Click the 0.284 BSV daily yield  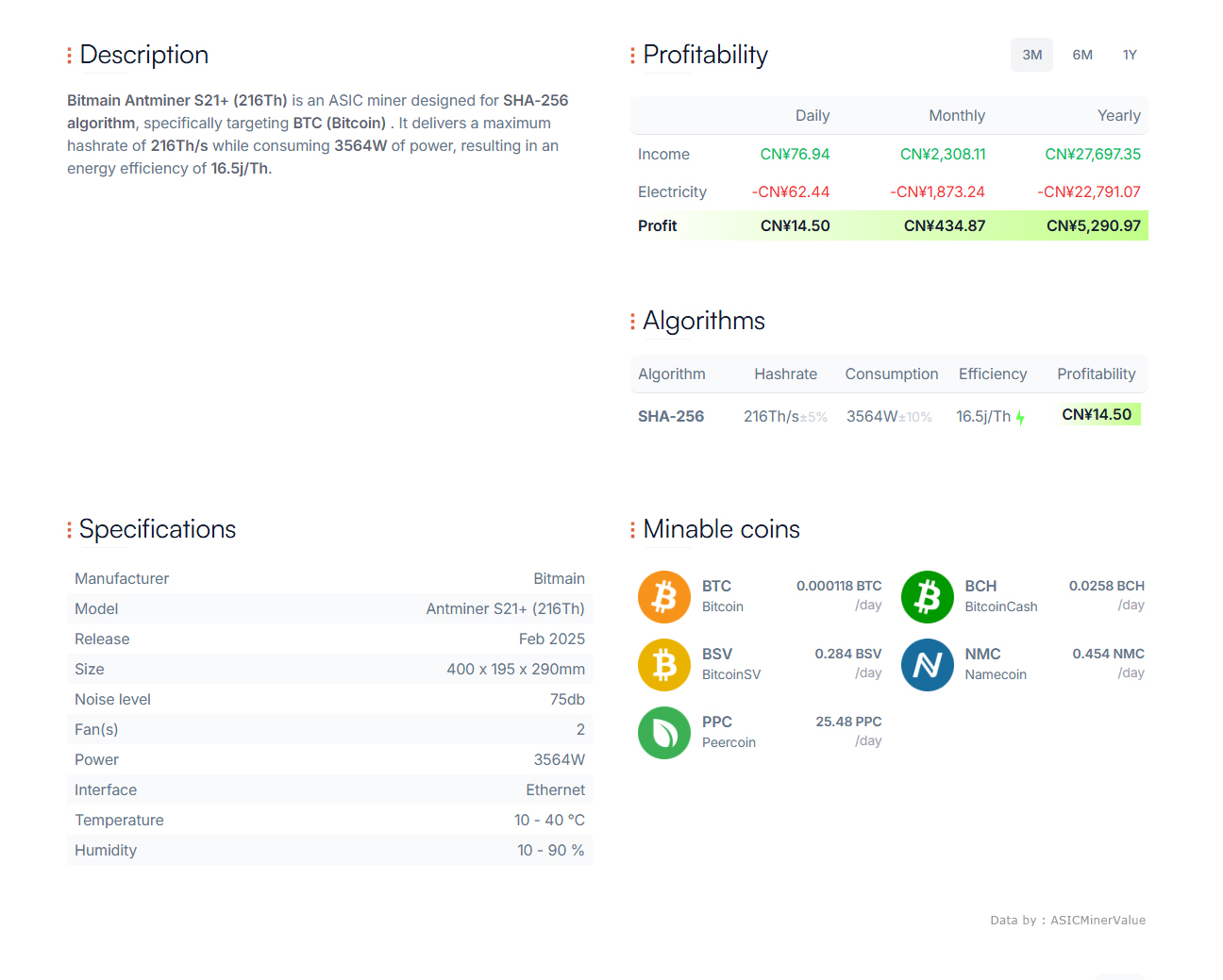pos(848,654)
